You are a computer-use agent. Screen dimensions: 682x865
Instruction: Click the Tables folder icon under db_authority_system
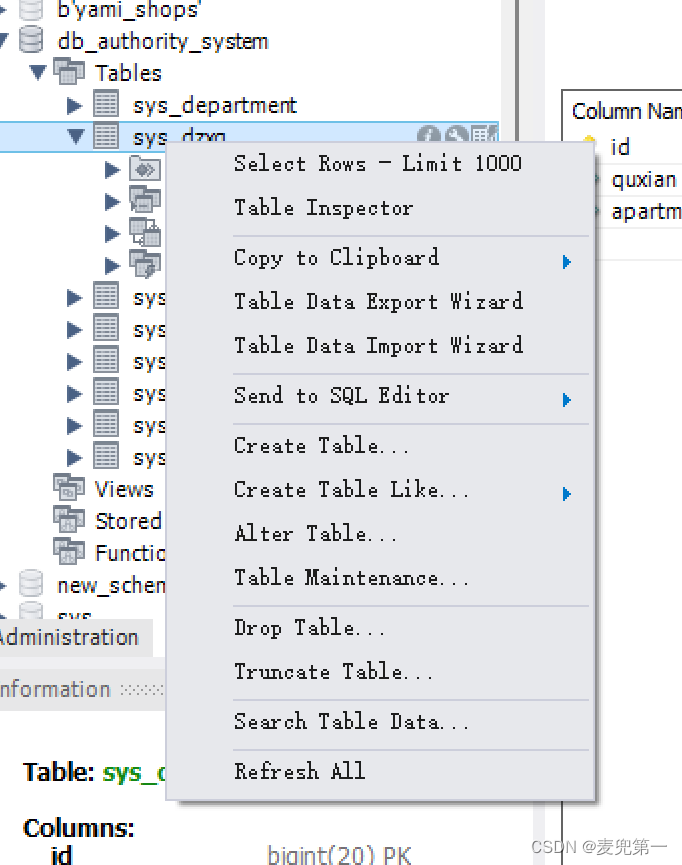coord(68,72)
